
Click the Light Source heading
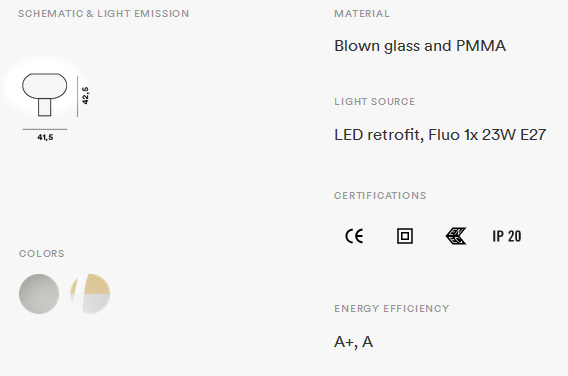pyautogui.click(x=375, y=101)
